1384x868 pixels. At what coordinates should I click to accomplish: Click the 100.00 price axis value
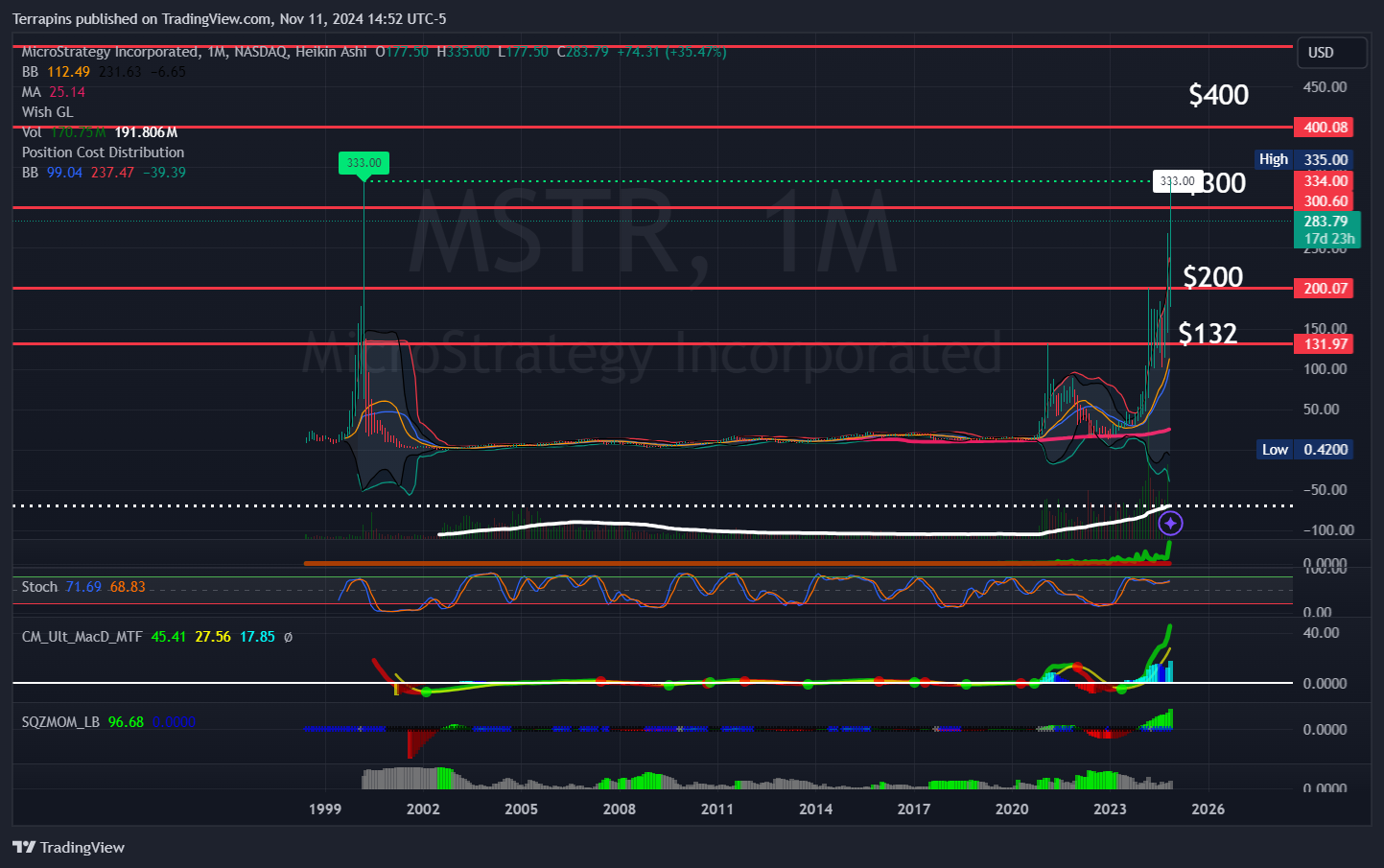1325,368
